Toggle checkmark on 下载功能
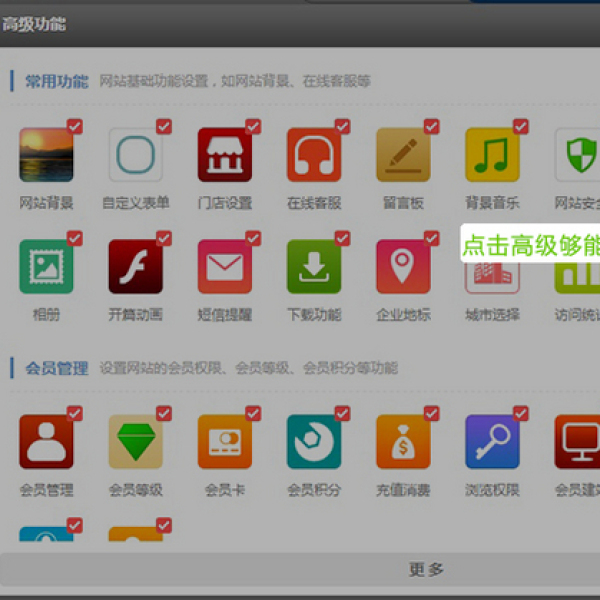600x600 pixels. [x=342, y=238]
